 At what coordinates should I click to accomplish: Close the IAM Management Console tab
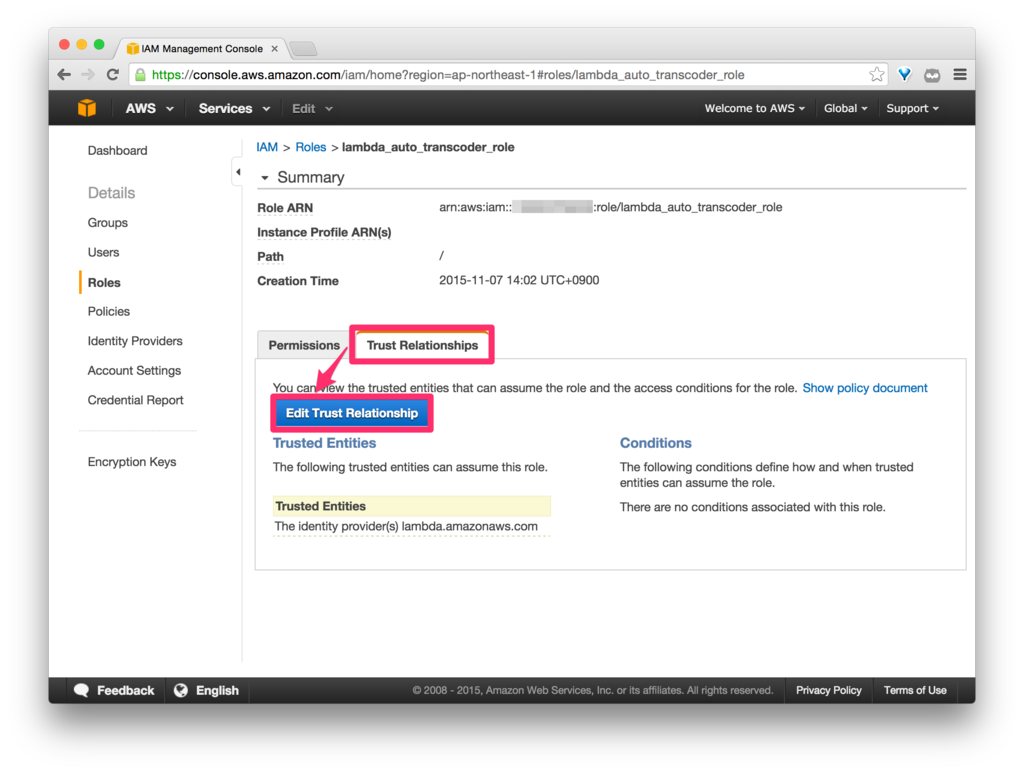(275, 48)
